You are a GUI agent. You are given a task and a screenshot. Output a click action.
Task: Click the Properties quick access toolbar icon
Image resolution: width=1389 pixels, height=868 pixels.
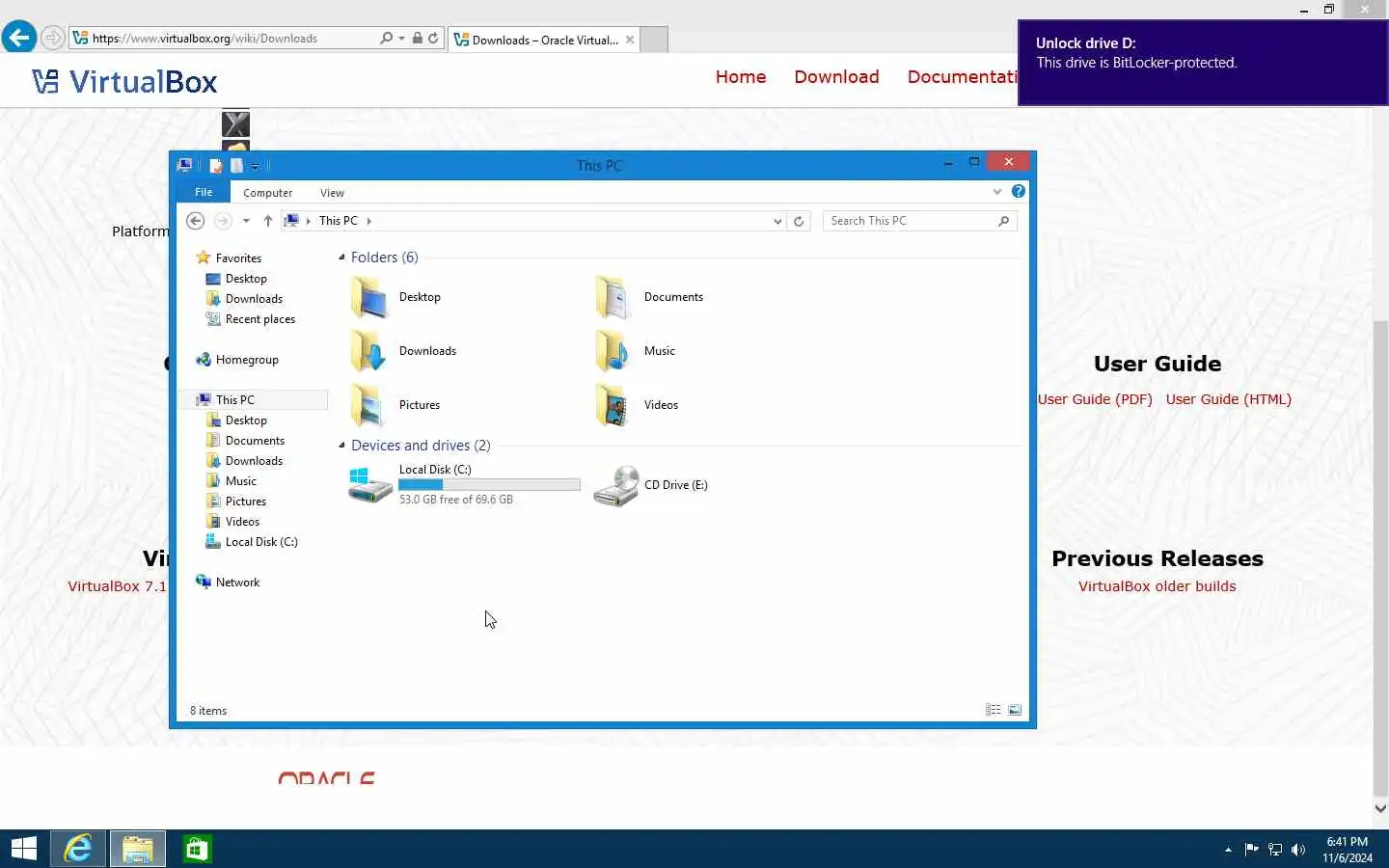216,166
